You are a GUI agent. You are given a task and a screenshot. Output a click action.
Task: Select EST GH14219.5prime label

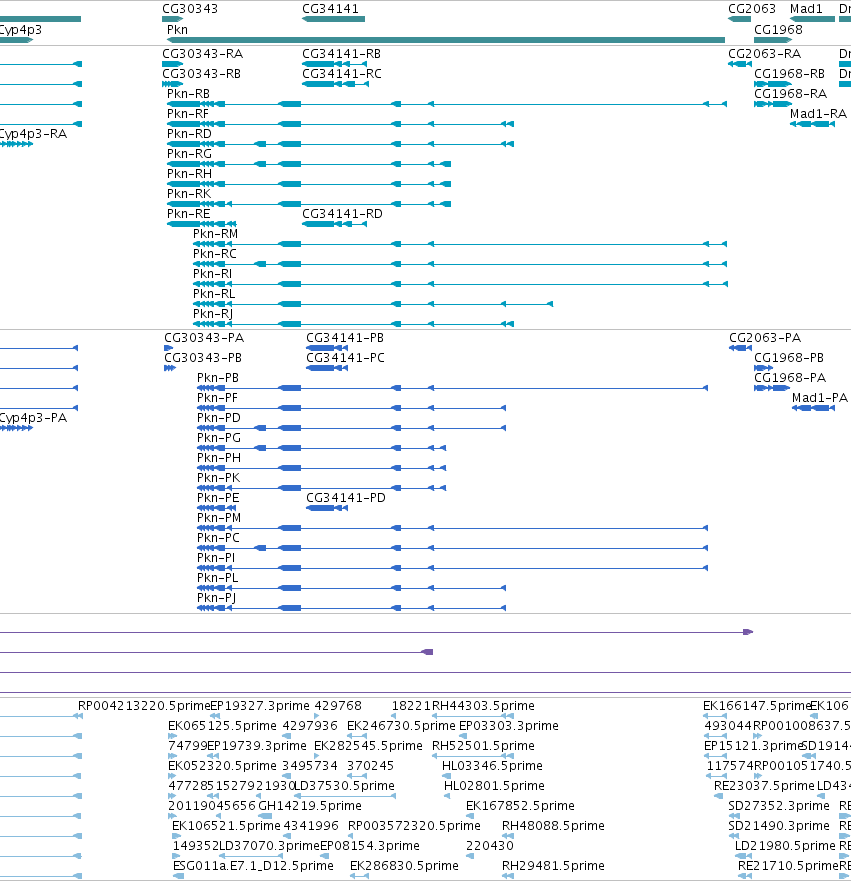(310, 806)
